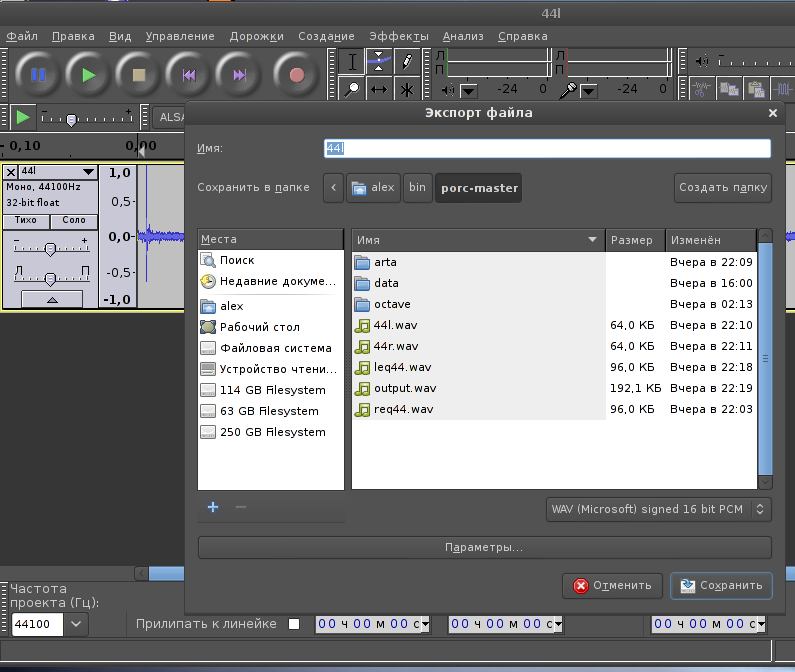Open the output meter dropdown arrow
Viewport: 795px width, 672px height.
coord(468,91)
